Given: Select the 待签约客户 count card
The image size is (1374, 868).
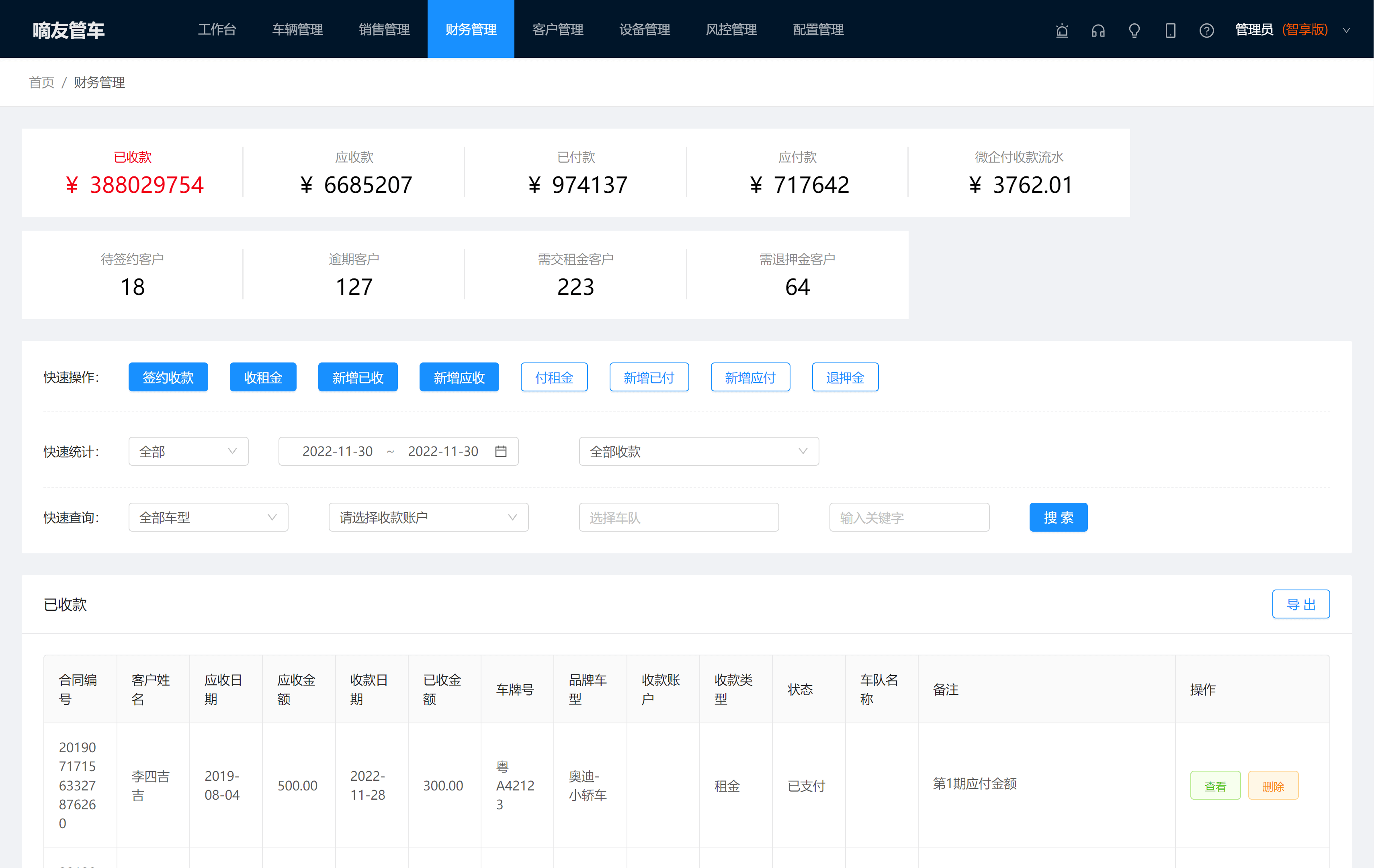Looking at the screenshot, I should point(132,274).
